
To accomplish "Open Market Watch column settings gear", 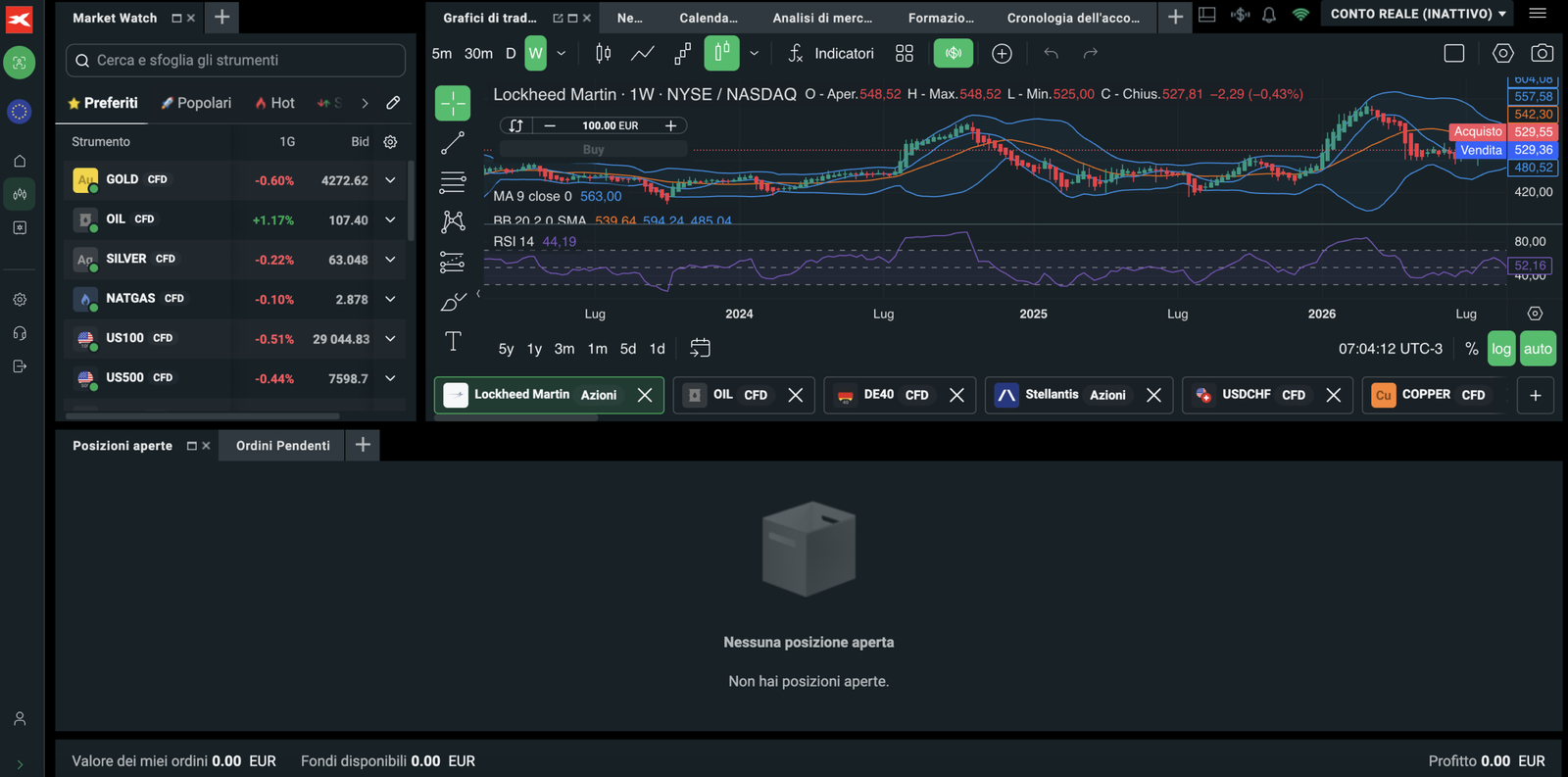I will 390,142.
